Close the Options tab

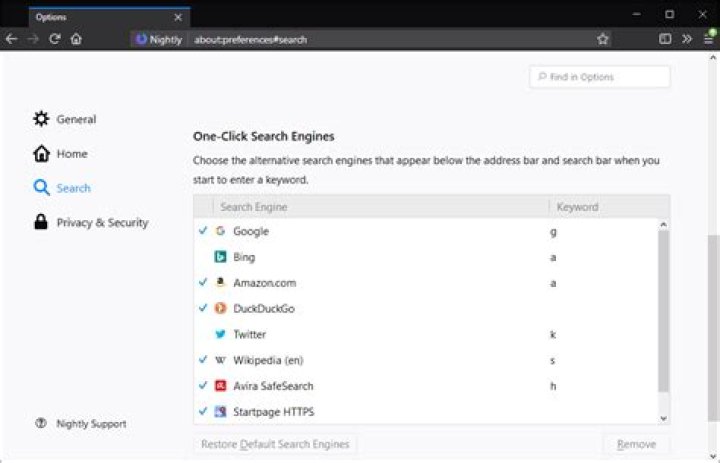(x=178, y=17)
